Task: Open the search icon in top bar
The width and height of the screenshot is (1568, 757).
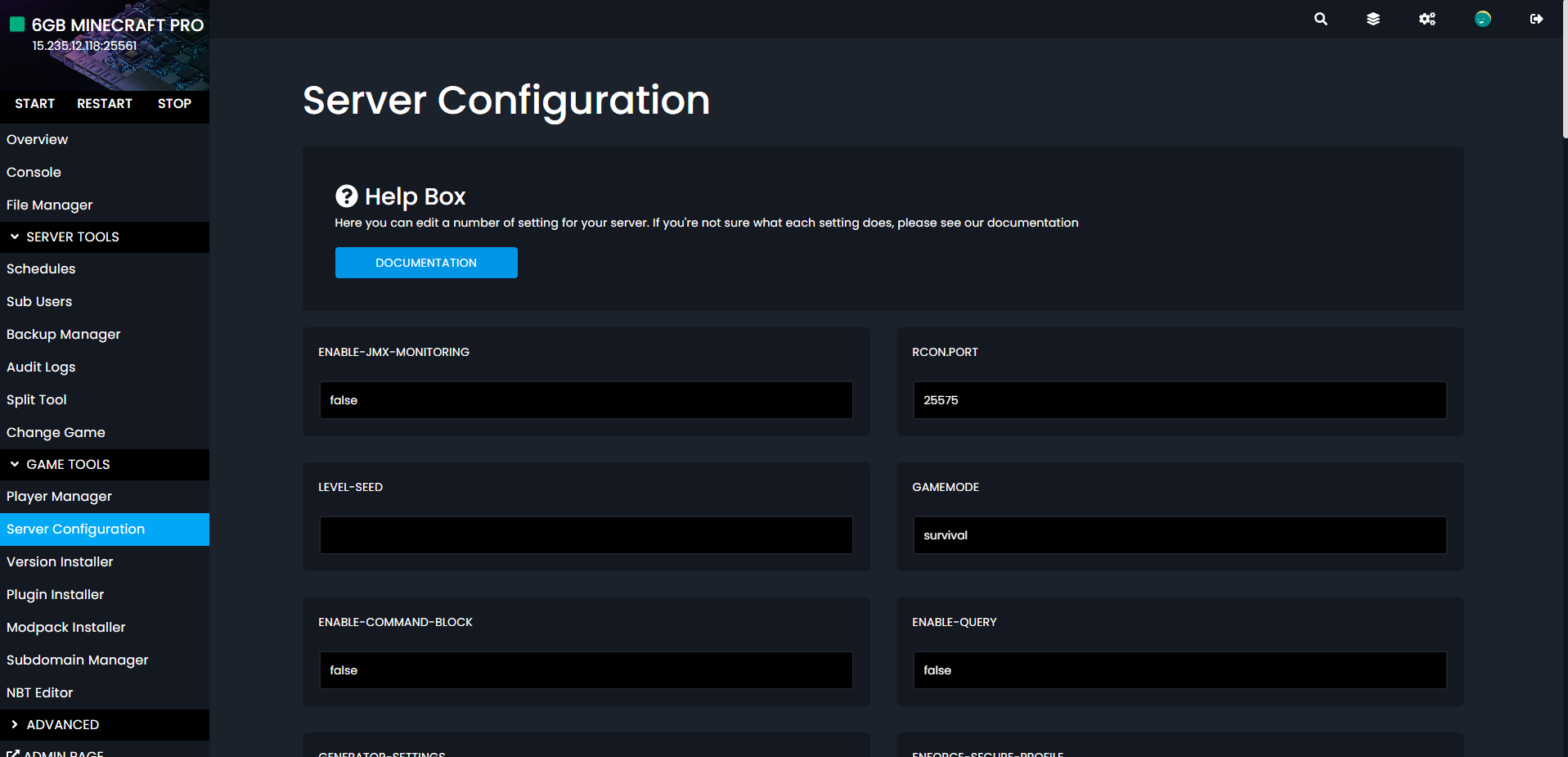Action: (1320, 19)
